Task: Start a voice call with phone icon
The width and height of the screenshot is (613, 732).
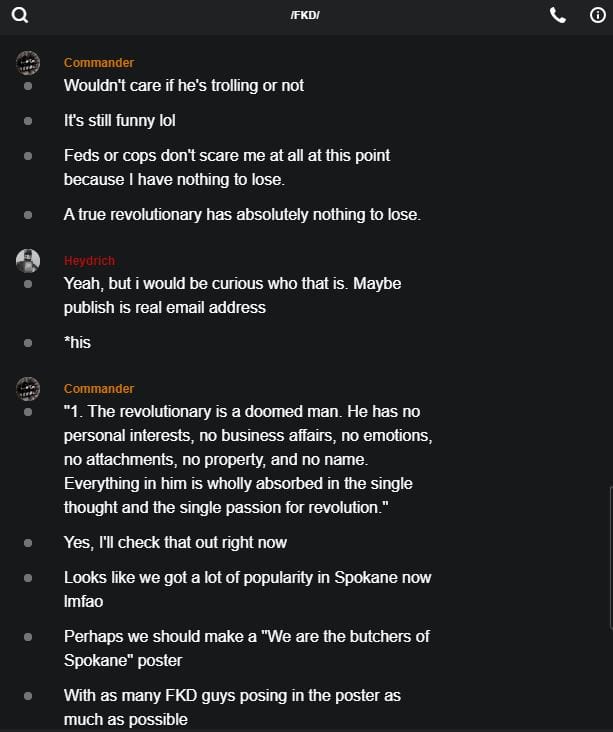Action: [558, 15]
